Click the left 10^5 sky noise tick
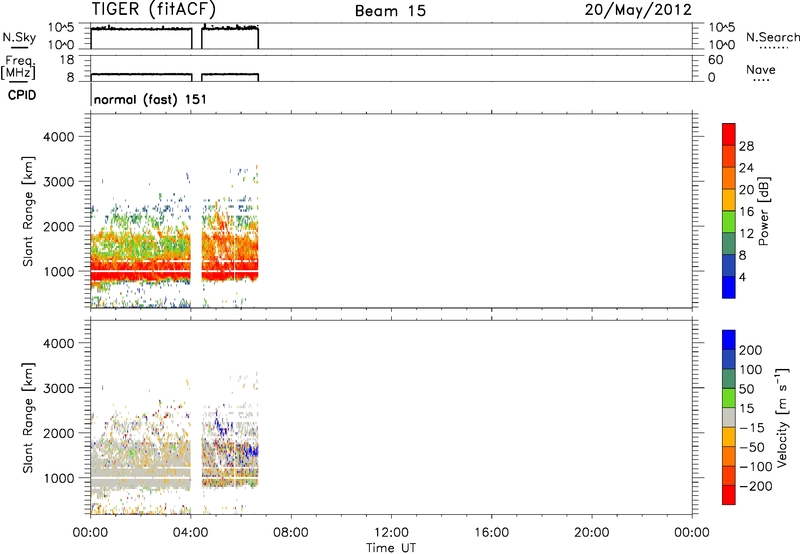This screenshot has height=554, width=800. click(x=61, y=28)
